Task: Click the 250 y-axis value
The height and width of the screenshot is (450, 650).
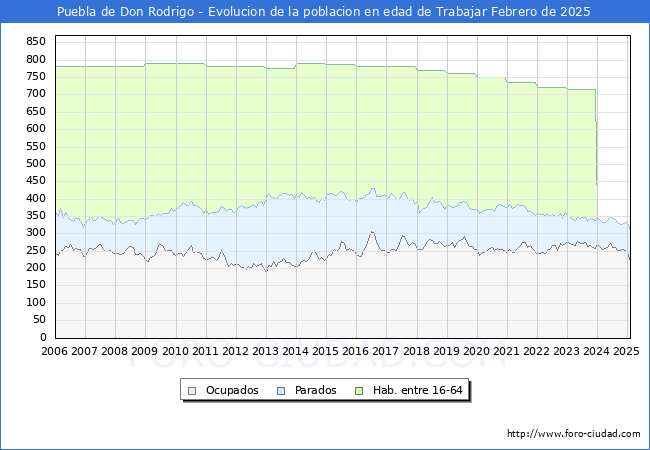Action: pos(36,250)
